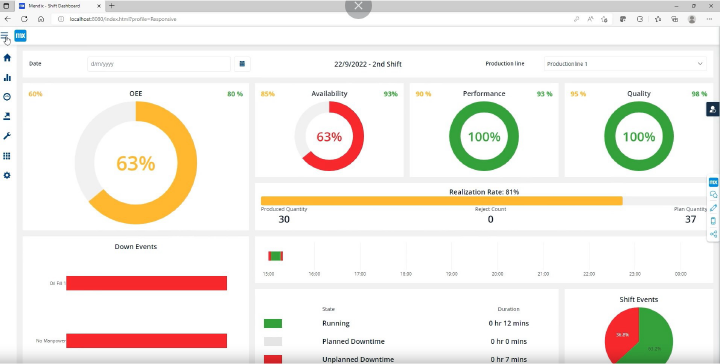Click the No Manpower red bar
The height and width of the screenshot is (364, 720).
pyautogui.click(x=146, y=341)
